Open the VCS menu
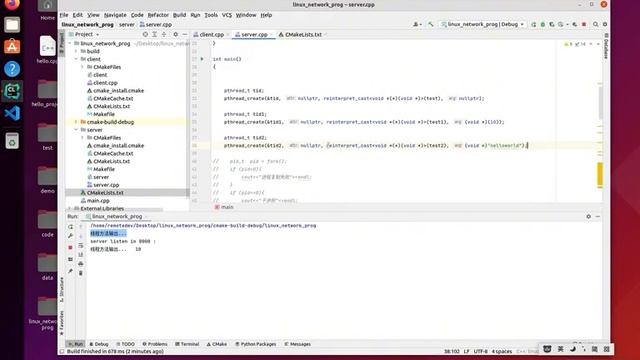Viewport: 640px width, 360px height. pos(227,15)
